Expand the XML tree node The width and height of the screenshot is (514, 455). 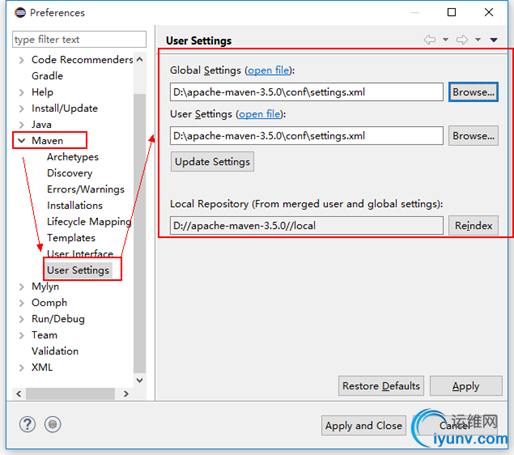(x=21, y=368)
